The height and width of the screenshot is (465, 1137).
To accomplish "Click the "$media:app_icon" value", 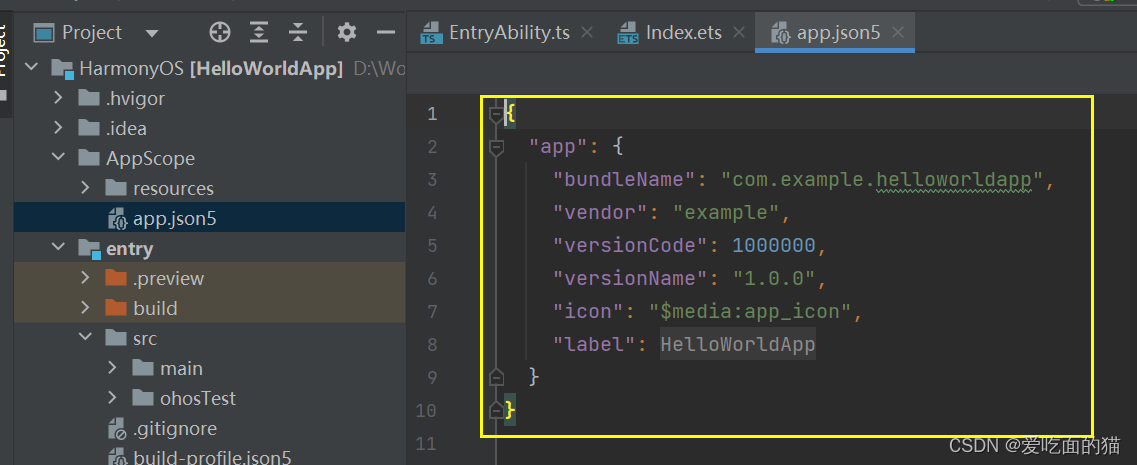I will click(x=750, y=312).
